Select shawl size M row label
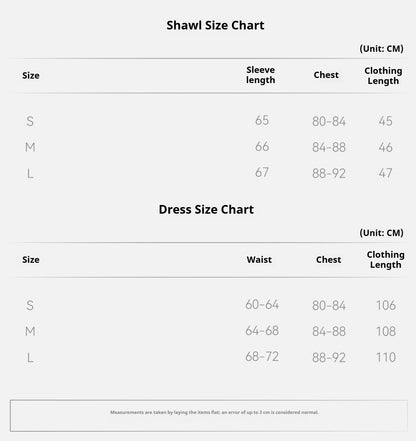Image resolution: width=416 pixels, height=441 pixels. pyautogui.click(x=30, y=147)
